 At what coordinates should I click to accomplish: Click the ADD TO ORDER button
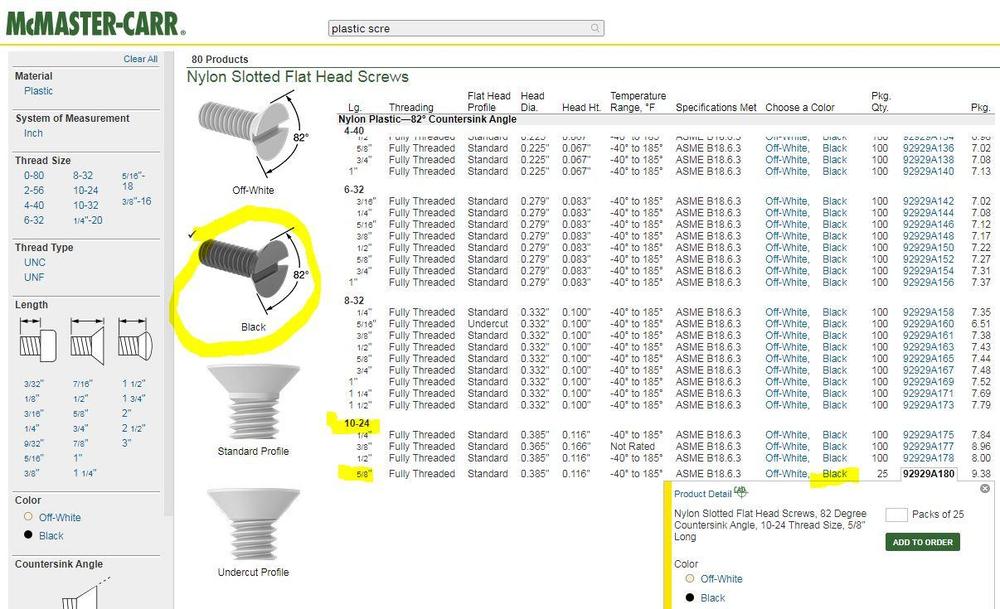tap(922, 542)
